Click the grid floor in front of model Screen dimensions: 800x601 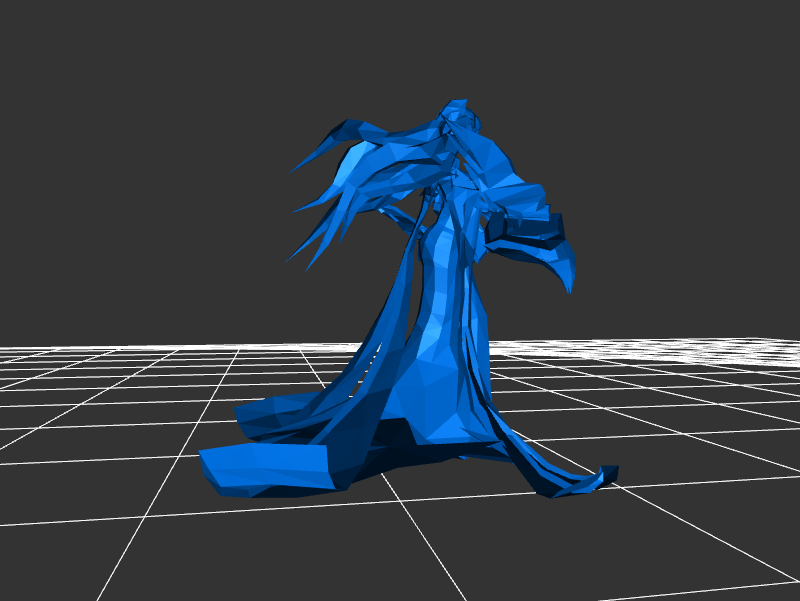pyautogui.click(x=400, y=540)
